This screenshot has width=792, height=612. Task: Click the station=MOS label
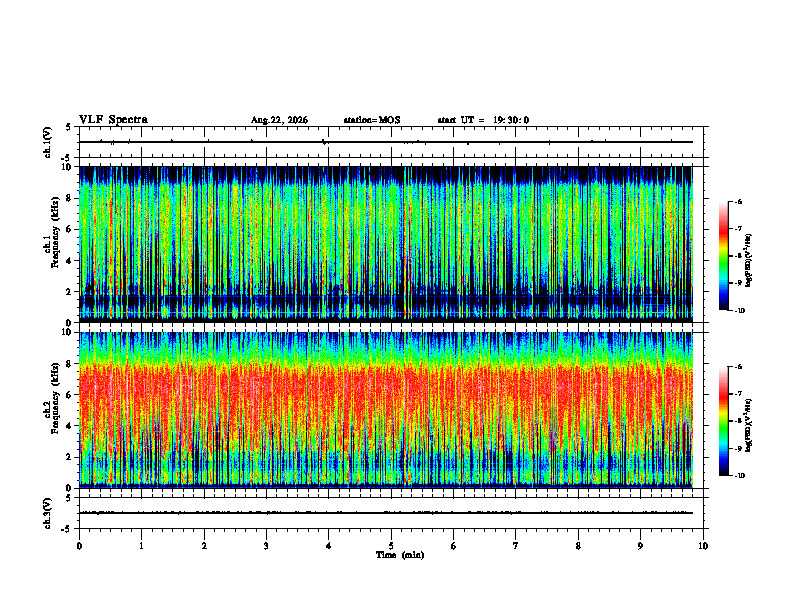[x=372, y=120]
